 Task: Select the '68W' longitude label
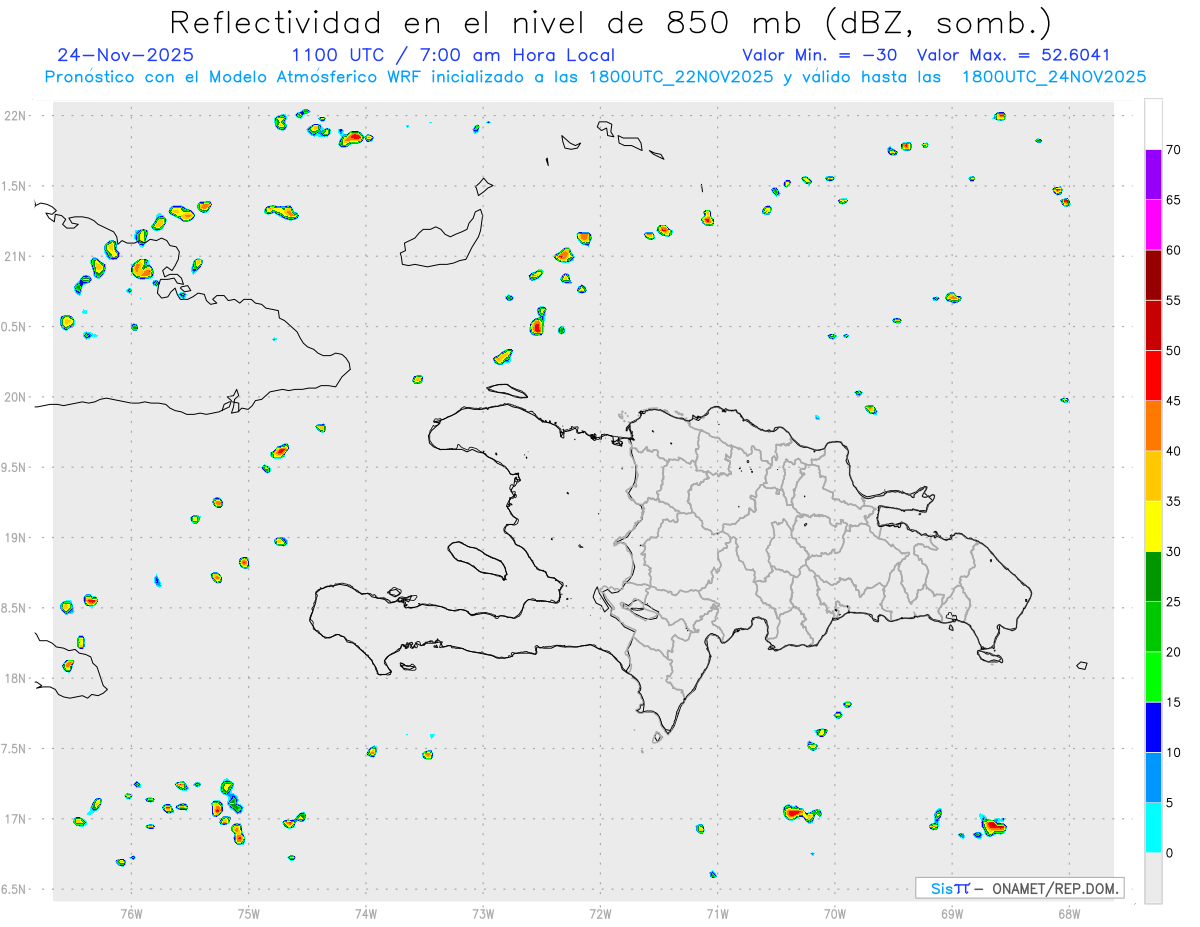pos(1069,913)
